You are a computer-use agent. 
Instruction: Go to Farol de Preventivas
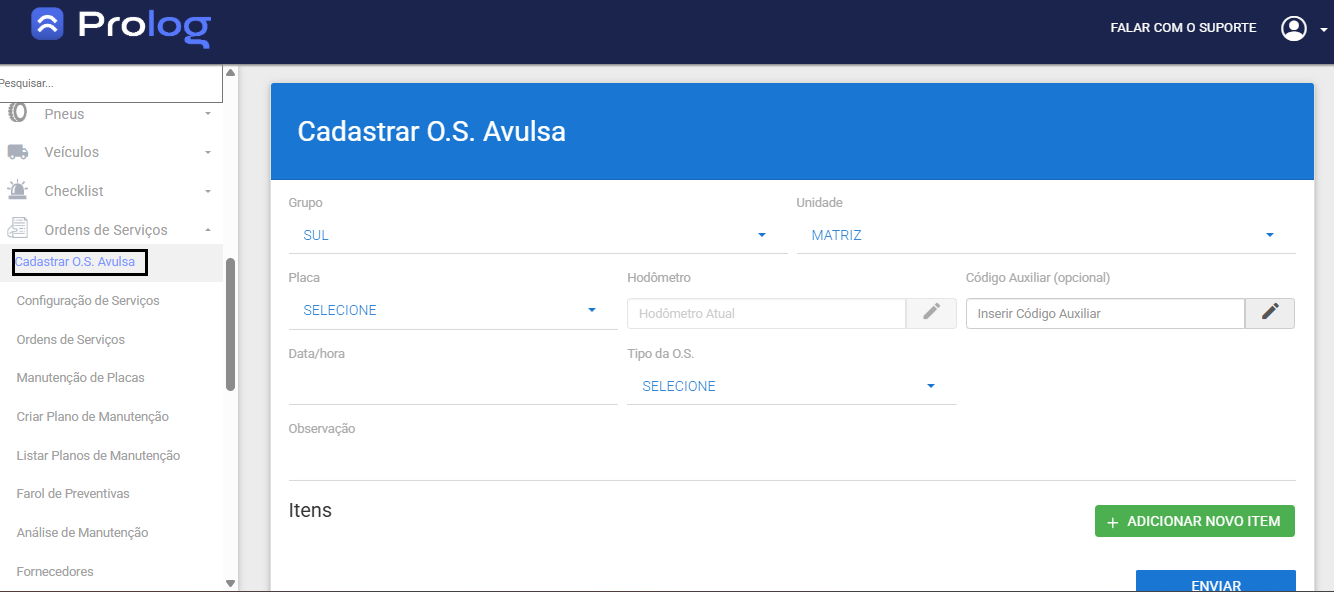point(73,493)
